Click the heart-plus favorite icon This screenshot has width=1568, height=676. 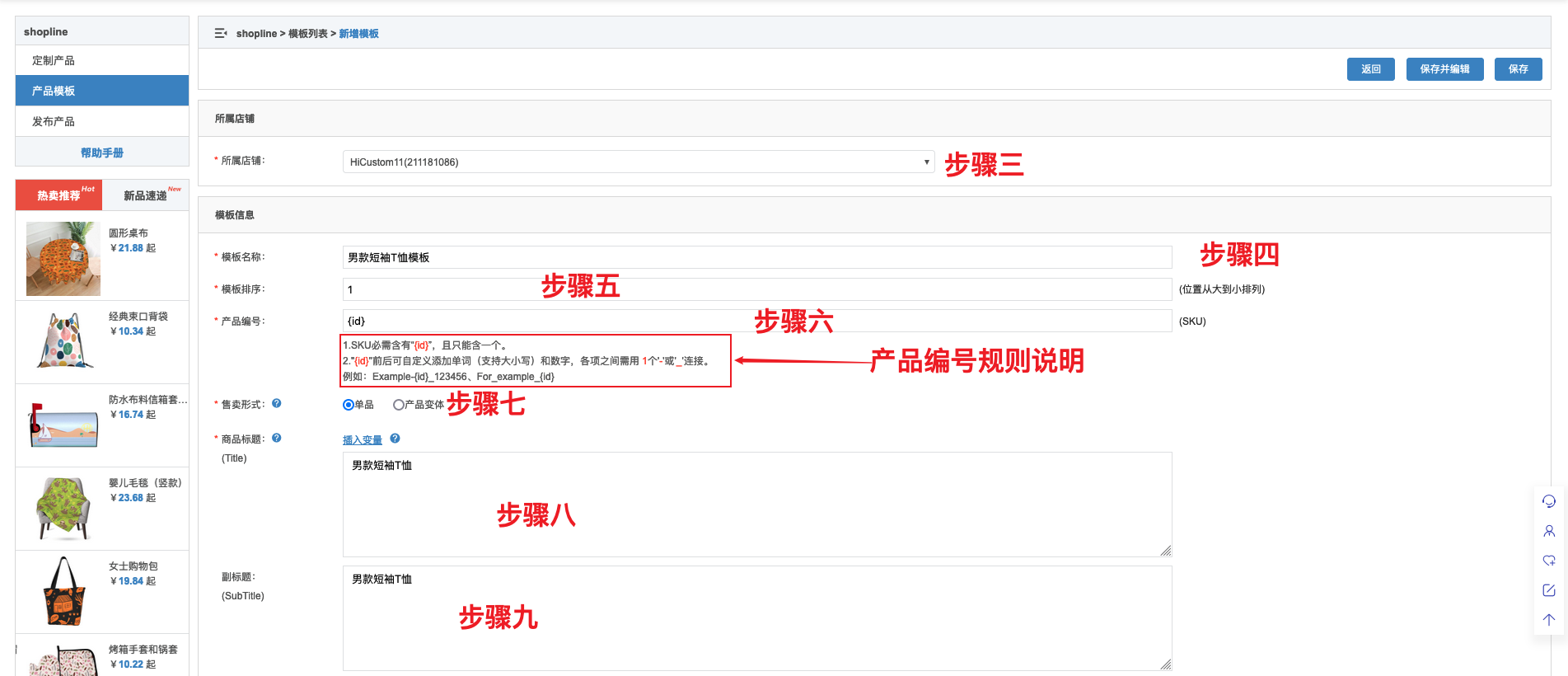pos(1549,561)
